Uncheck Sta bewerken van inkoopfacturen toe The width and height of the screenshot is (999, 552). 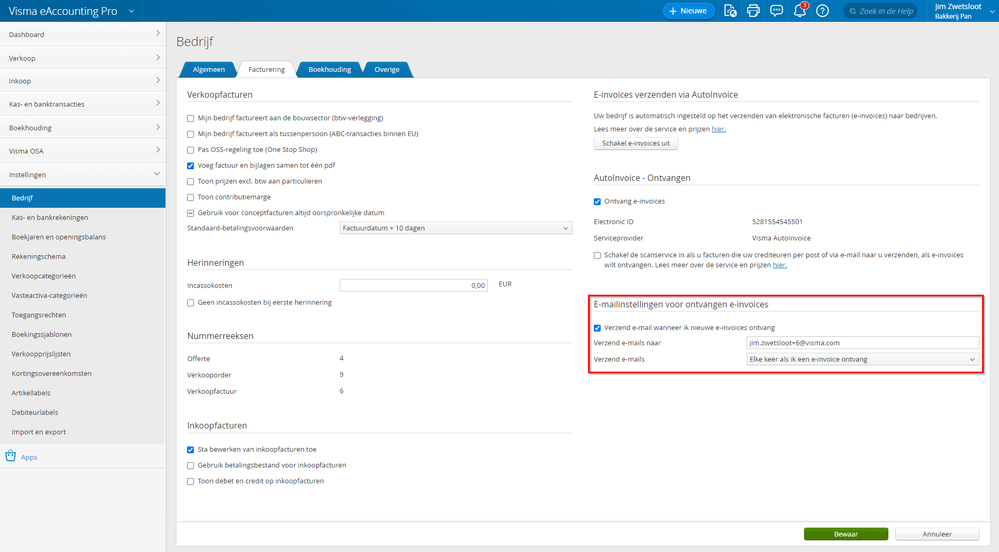click(190, 450)
